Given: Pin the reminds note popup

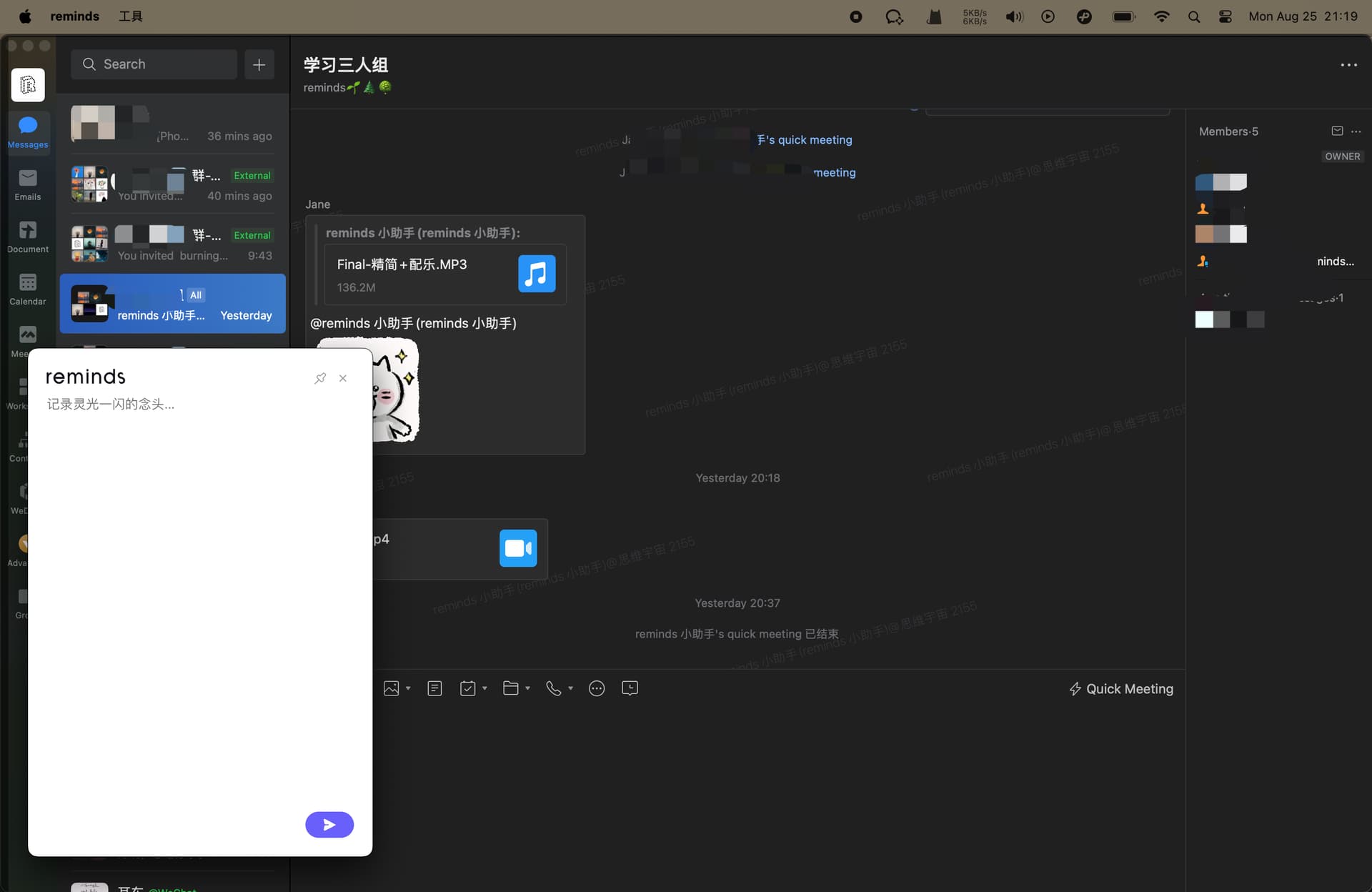Looking at the screenshot, I should [320, 378].
